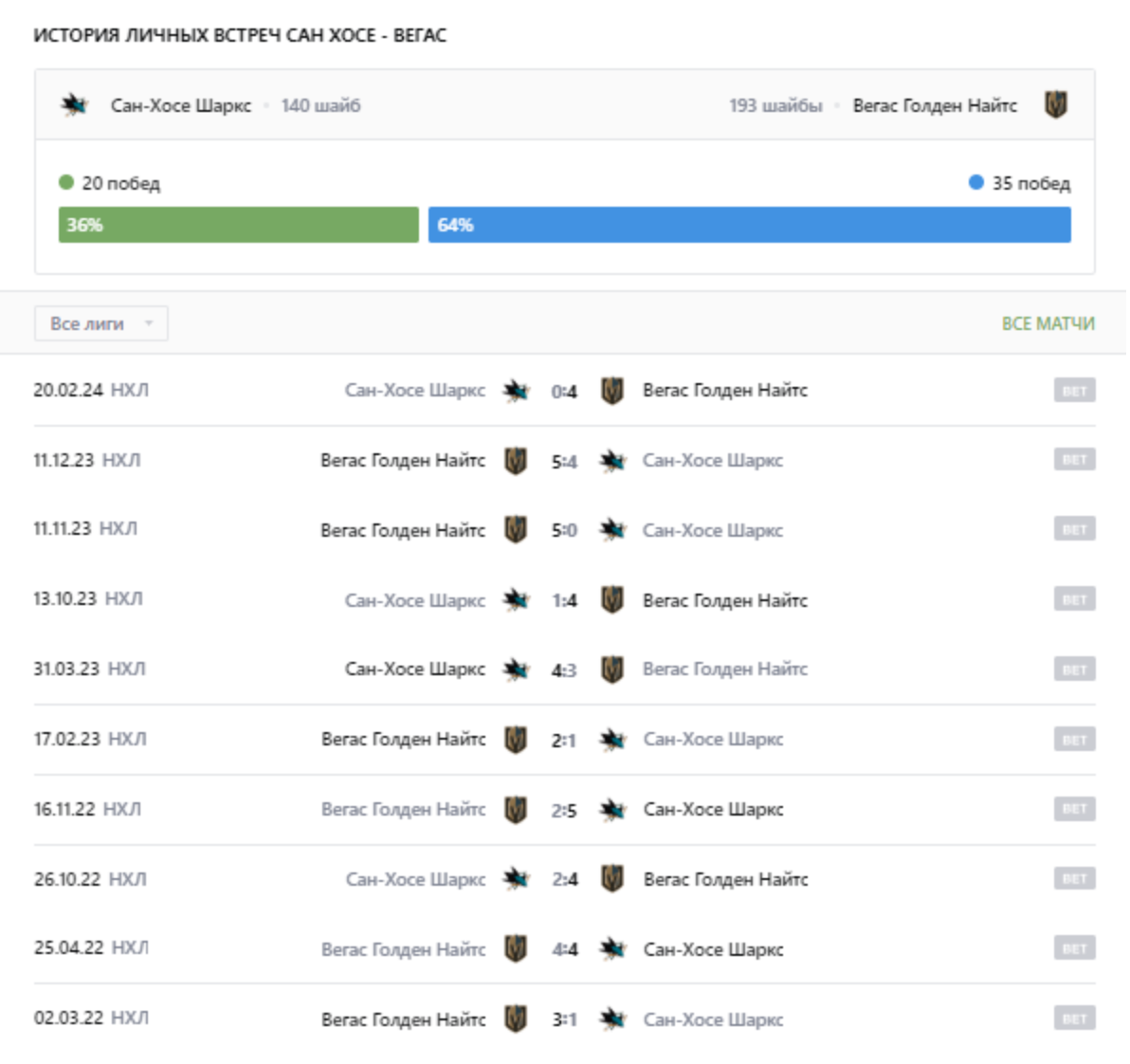Click the San Jose Sharks logo in header
This screenshot has width=1130, height=1064.
pyautogui.click(x=74, y=105)
